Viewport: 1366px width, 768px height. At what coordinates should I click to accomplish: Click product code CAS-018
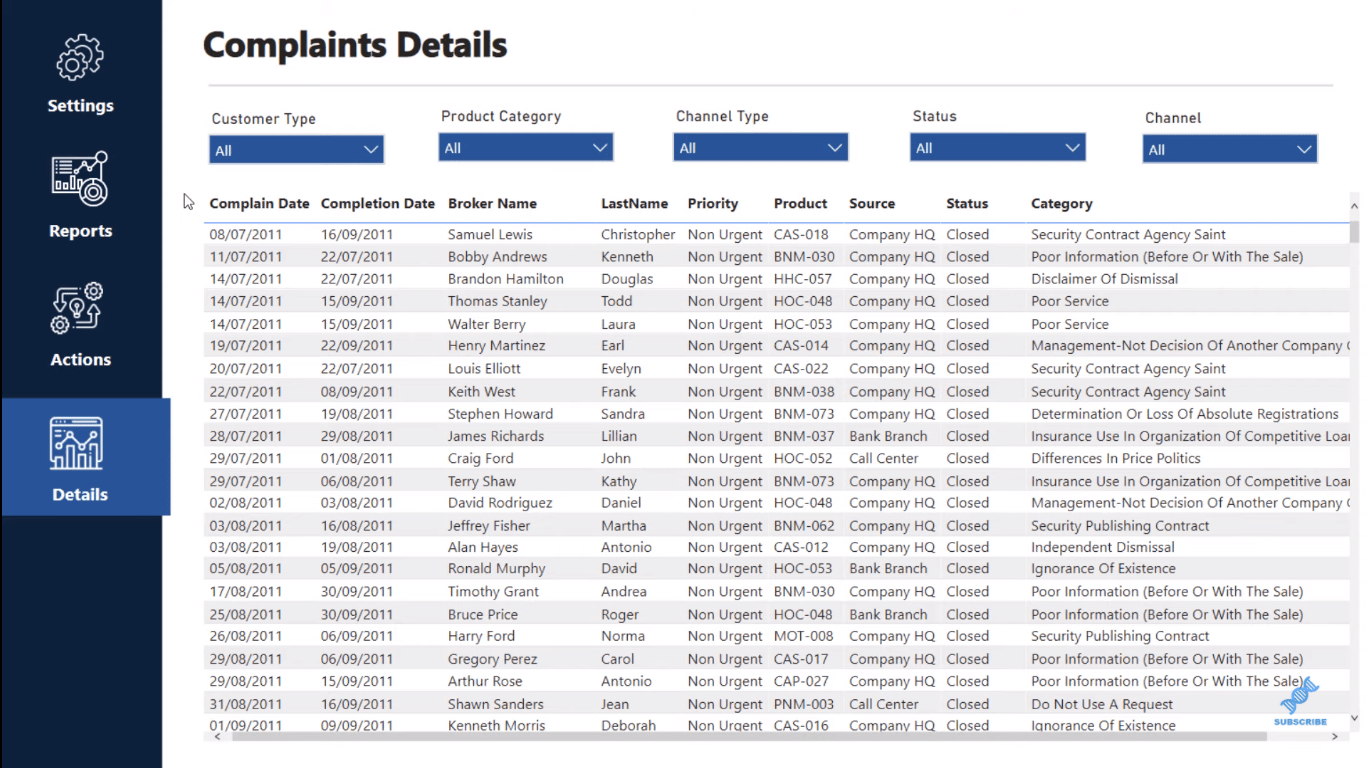[801, 235]
